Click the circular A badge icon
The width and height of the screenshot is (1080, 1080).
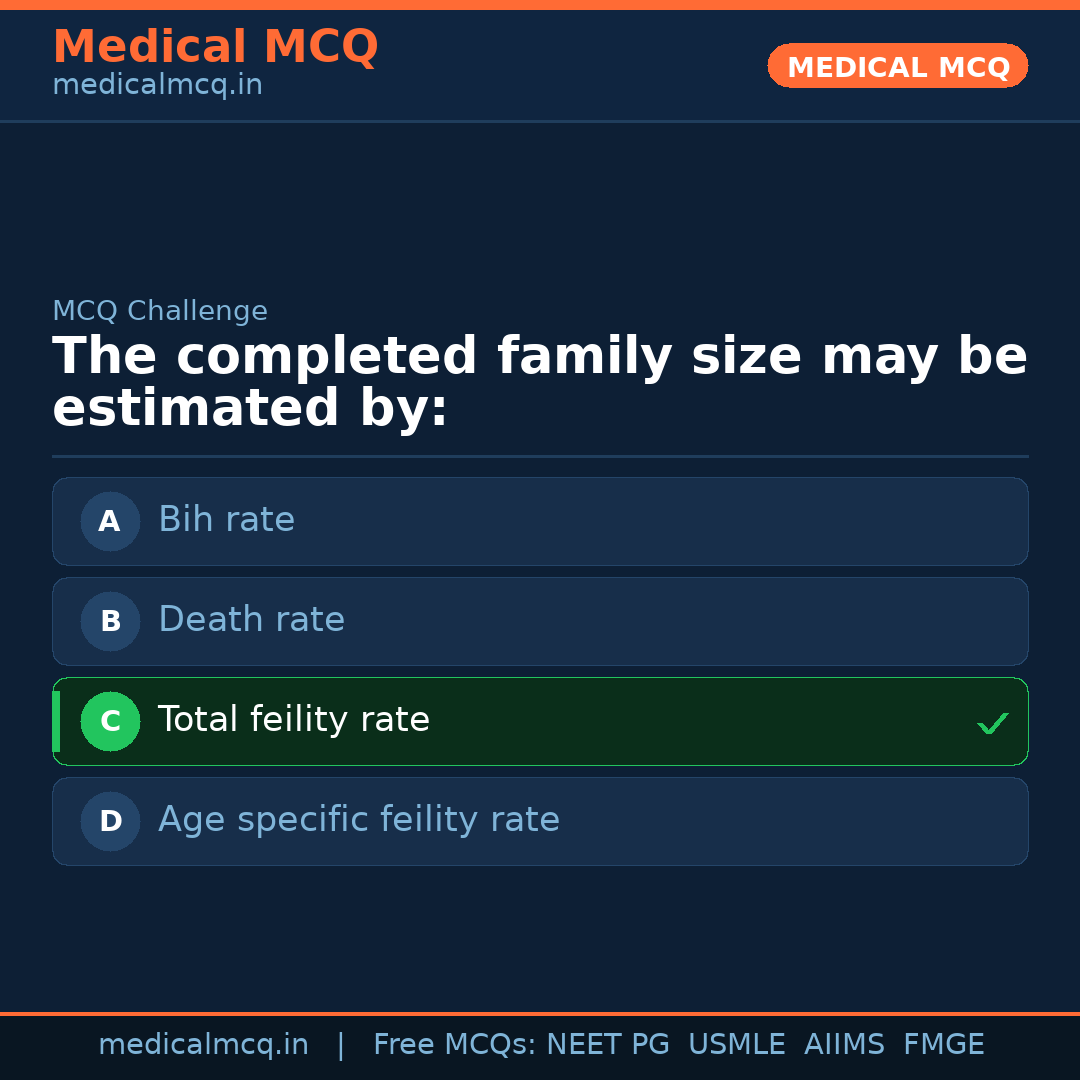point(110,521)
